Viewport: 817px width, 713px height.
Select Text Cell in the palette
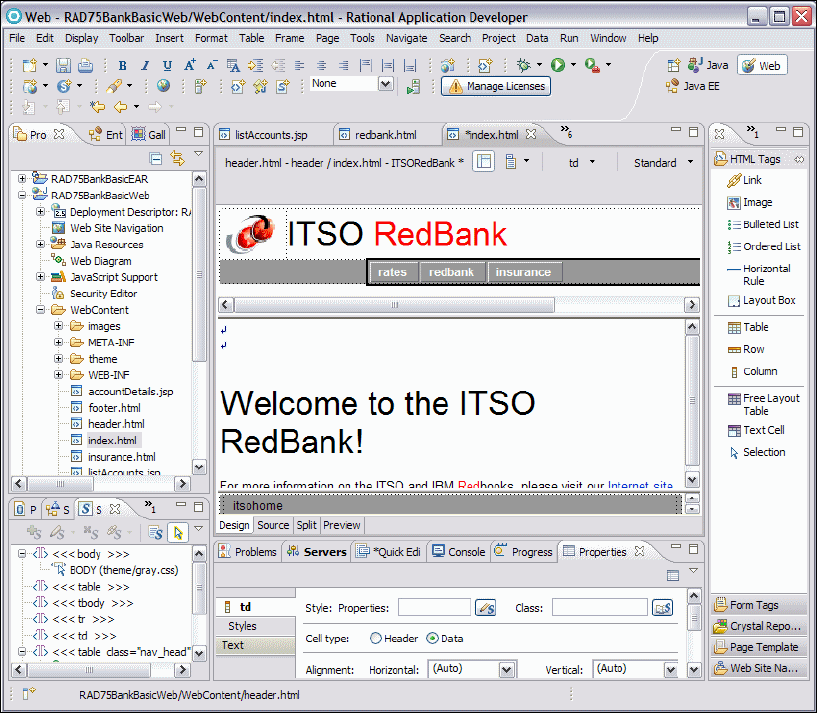coord(756,431)
